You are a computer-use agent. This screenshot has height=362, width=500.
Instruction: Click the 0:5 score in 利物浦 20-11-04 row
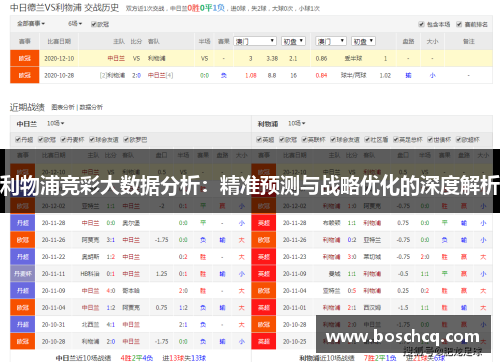352,291
